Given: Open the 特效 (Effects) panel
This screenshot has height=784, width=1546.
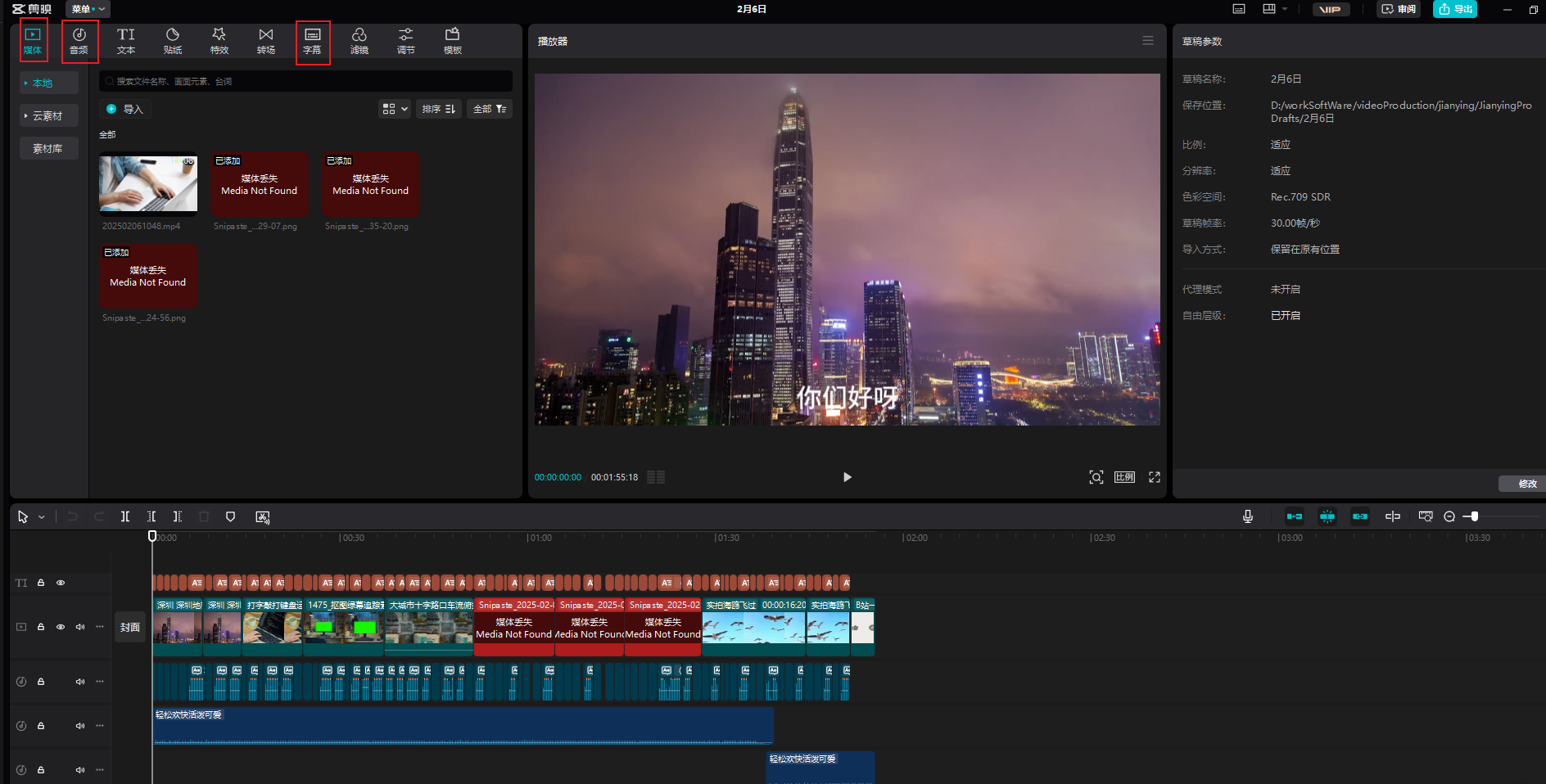Looking at the screenshot, I should pyautogui.click(x=219, y=40).
